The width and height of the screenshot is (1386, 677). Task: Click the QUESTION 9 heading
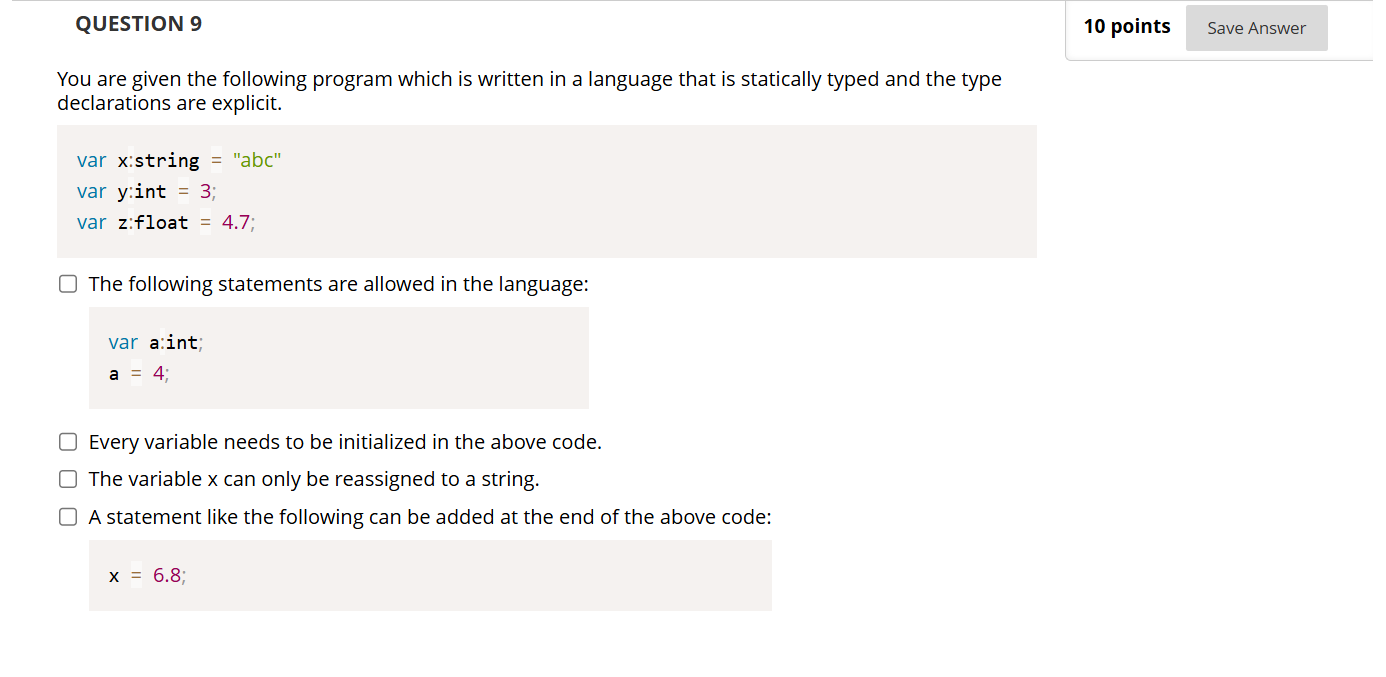tap(138, 23)
